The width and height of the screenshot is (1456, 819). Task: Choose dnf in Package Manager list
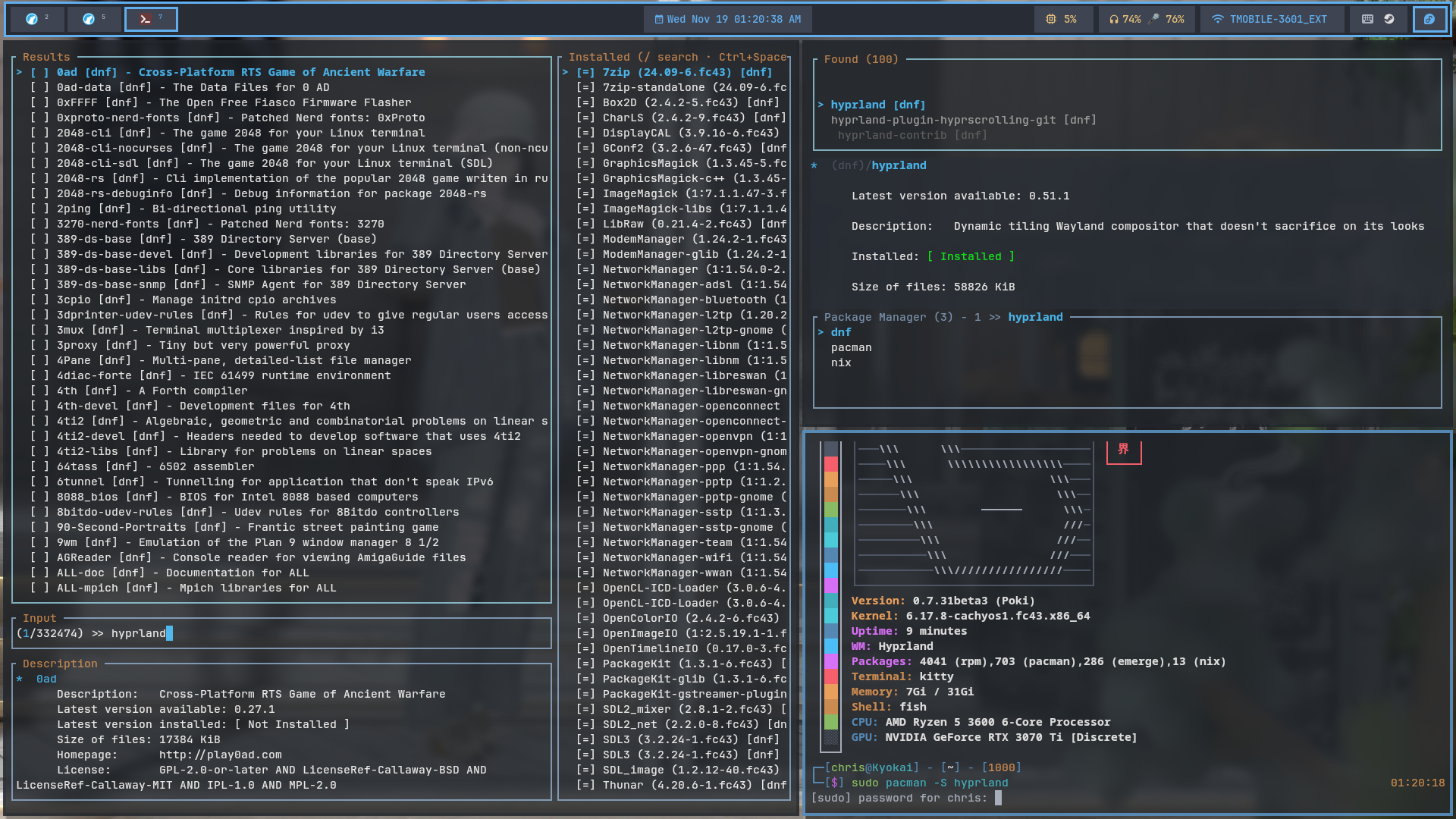pos(841,332)
